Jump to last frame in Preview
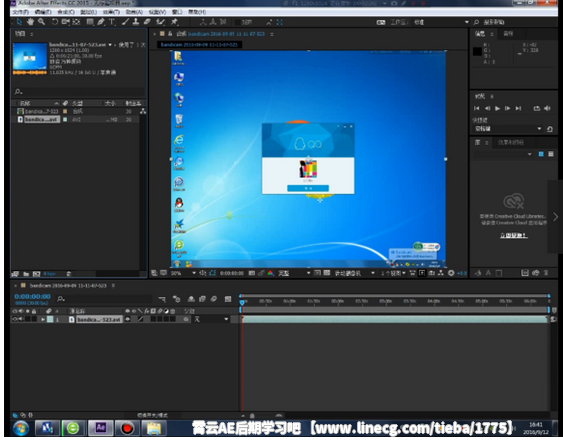This screenshot has height=447, width=563. 518,108
